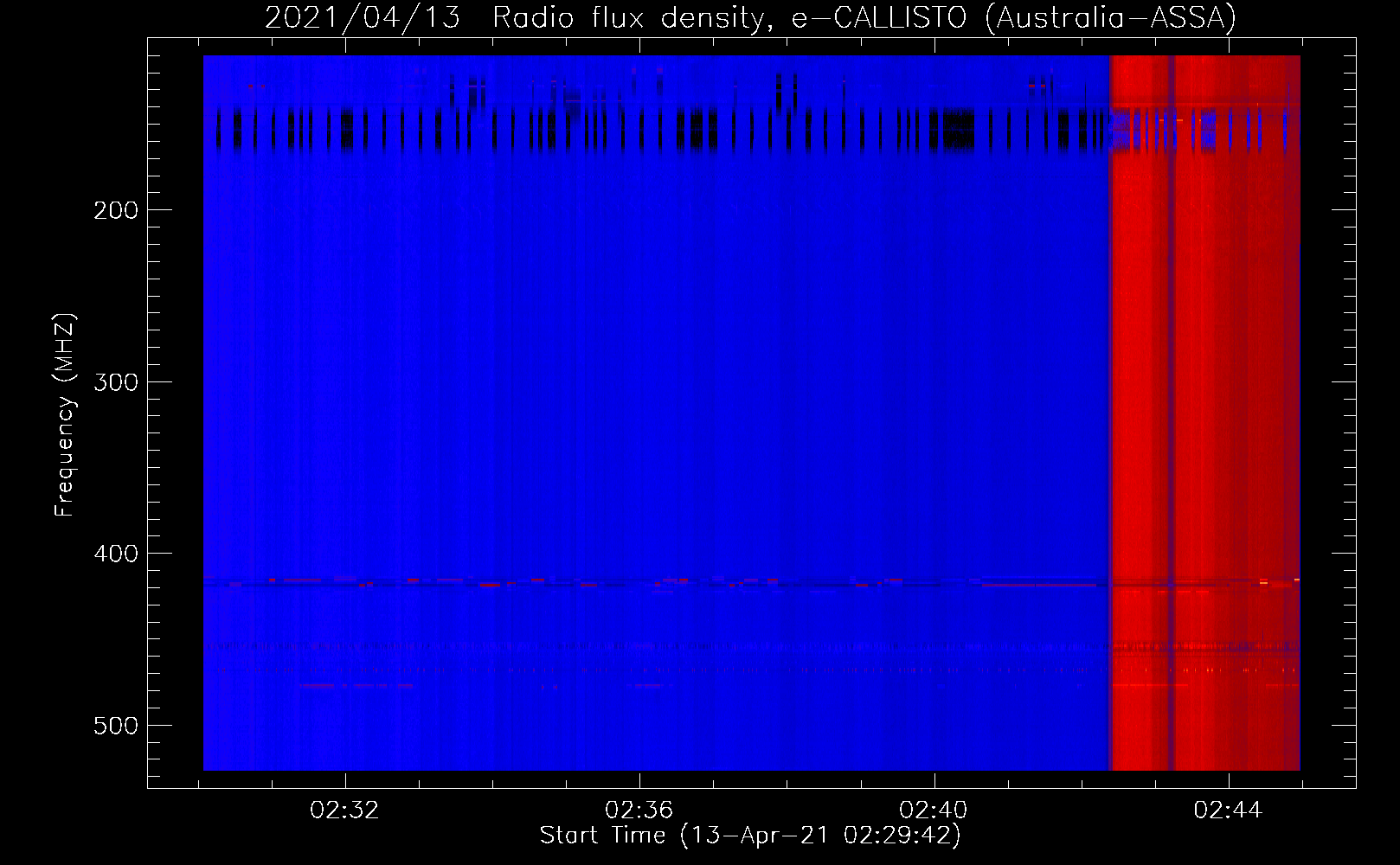The image size is (1400, 865).
Task: Click the horizontal interference line near 420 MHz
Action: coord(751,583)
